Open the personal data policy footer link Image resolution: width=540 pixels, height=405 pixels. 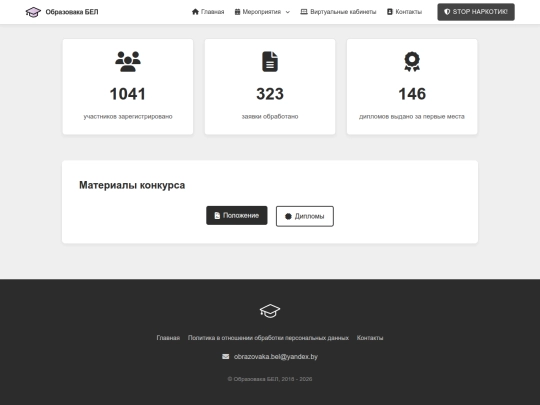[x=268, y=338]
